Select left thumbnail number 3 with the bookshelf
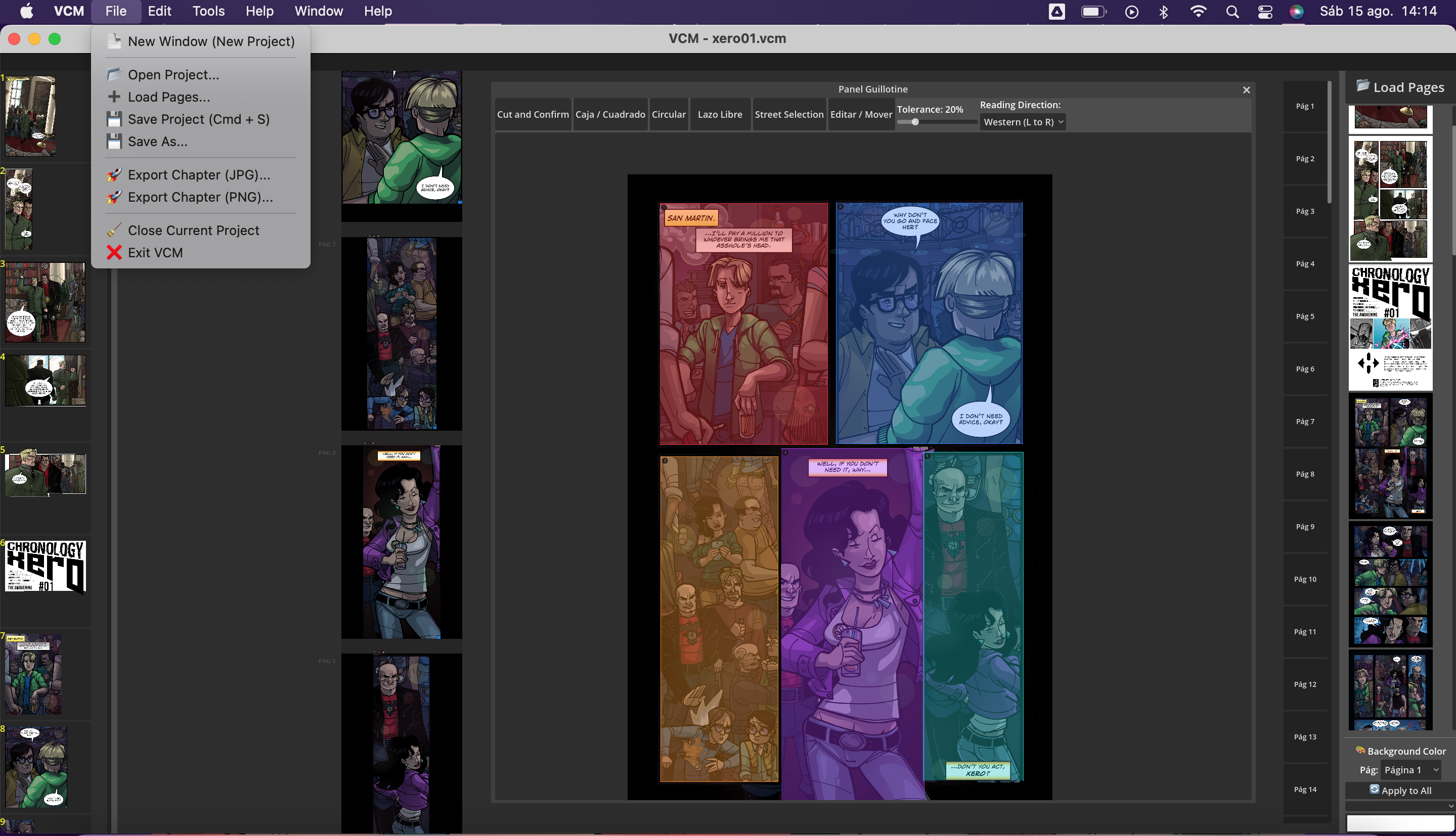The height and width of the screenshot is (836, 1456). (46, 303)
